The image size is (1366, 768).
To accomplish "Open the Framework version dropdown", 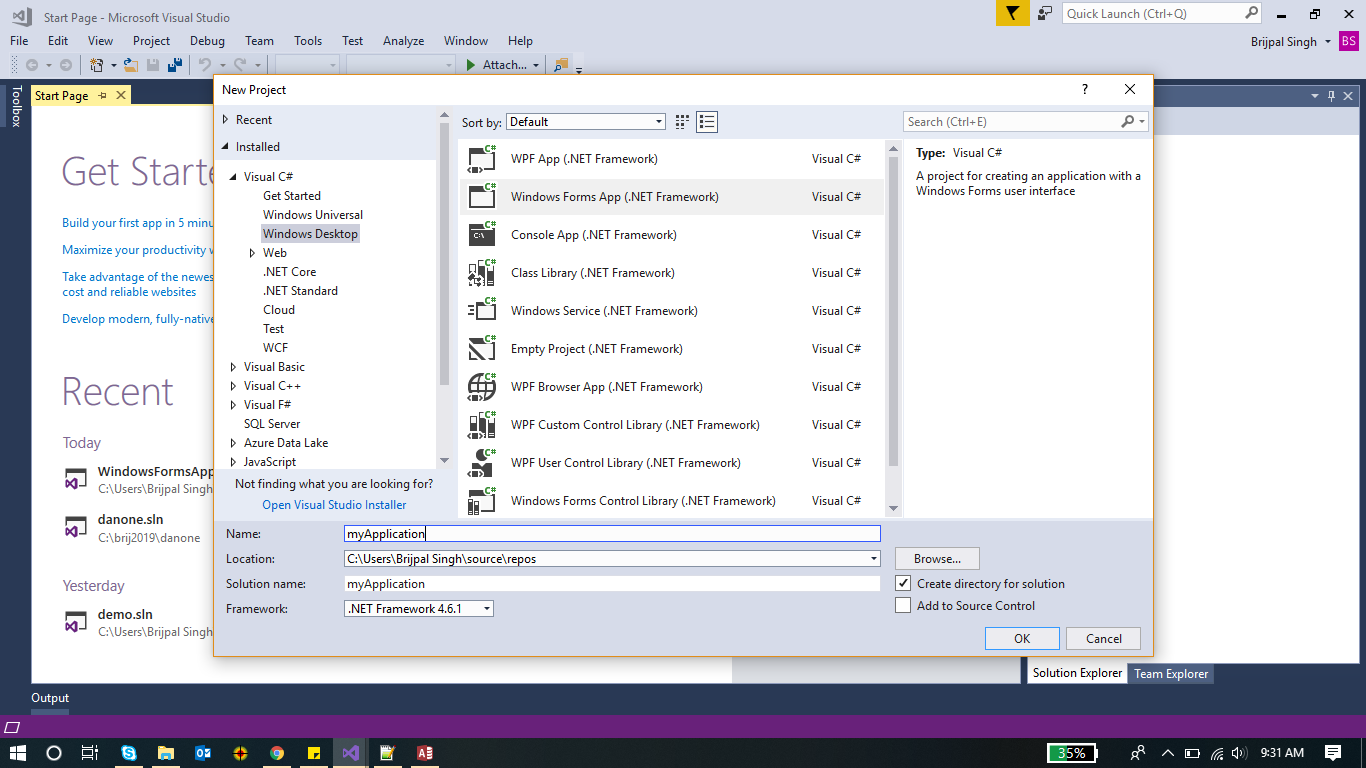I will coord(486,607).
